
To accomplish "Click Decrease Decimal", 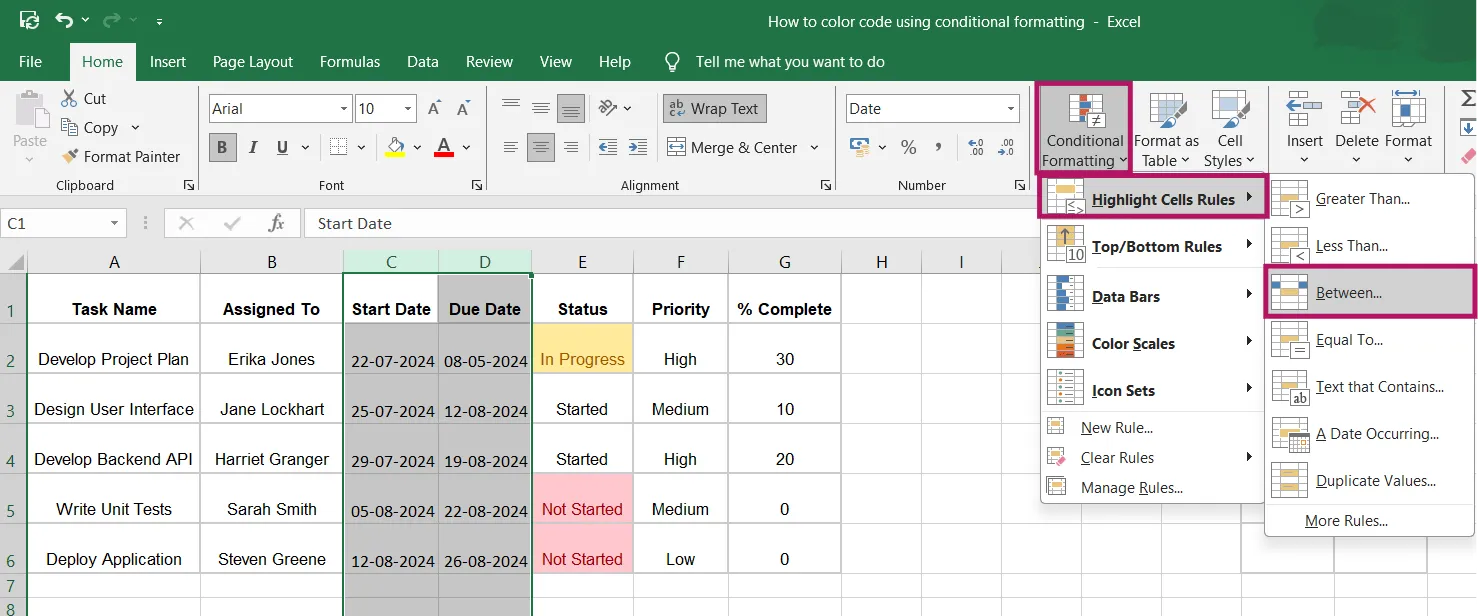I will (1007, 147).
